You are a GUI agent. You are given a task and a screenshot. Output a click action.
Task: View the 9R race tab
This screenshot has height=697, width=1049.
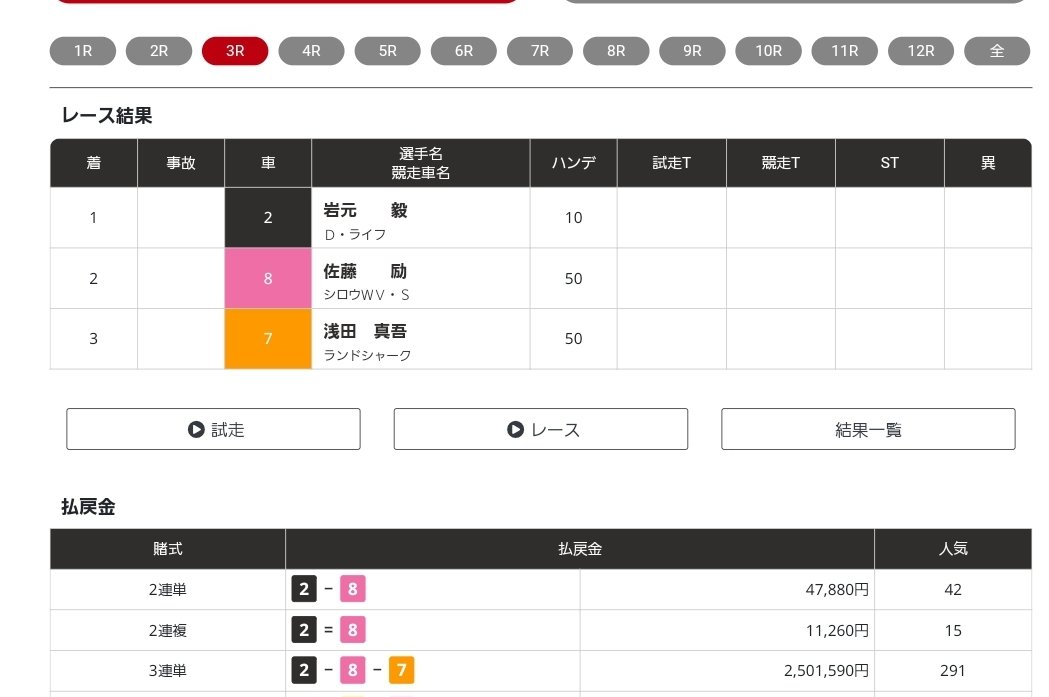coord(692,51)
